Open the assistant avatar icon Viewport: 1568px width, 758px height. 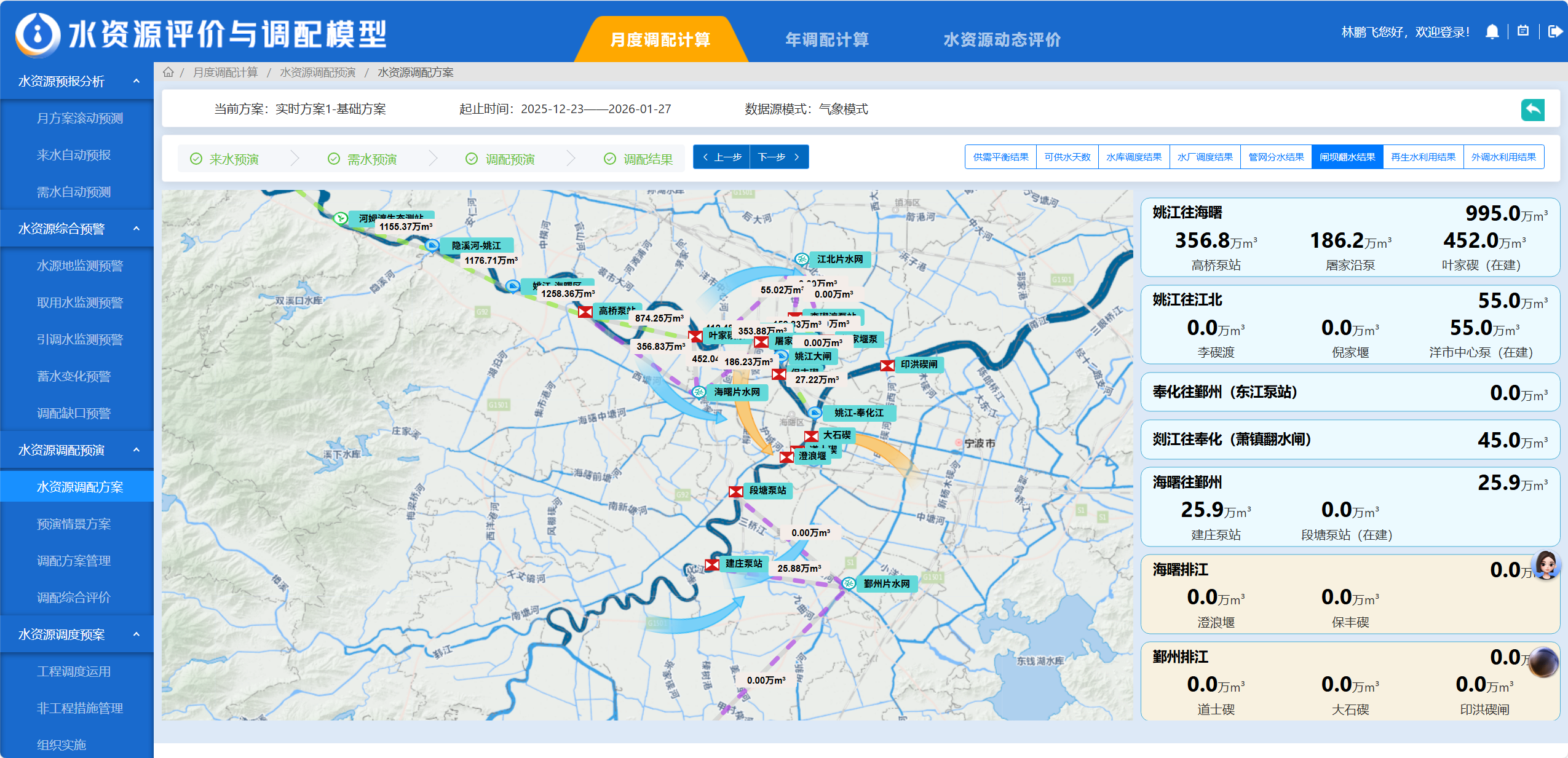[1545, 564]
